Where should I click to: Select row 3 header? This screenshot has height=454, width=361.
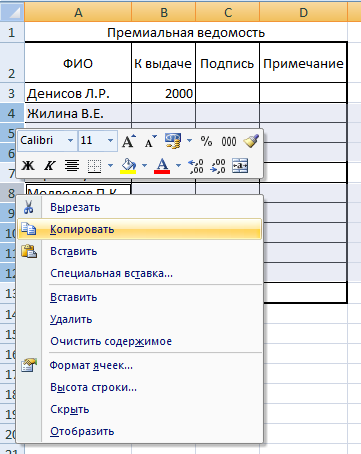[x=12, y=93]
